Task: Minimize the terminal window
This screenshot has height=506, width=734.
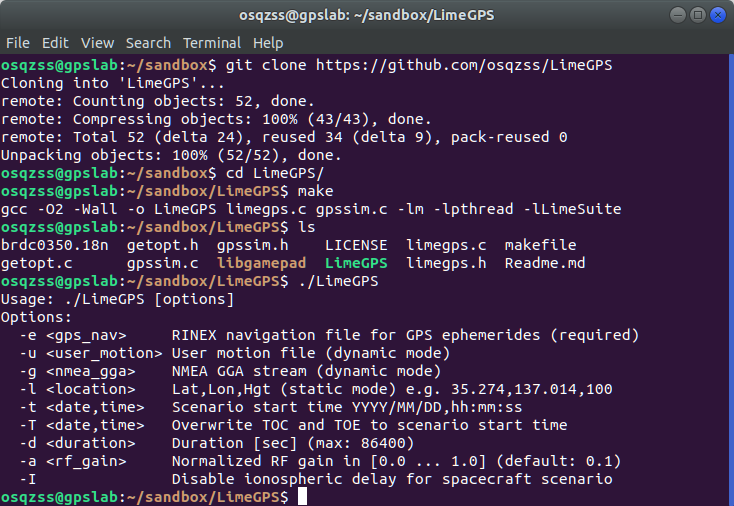Action: (x=677, y=15)
